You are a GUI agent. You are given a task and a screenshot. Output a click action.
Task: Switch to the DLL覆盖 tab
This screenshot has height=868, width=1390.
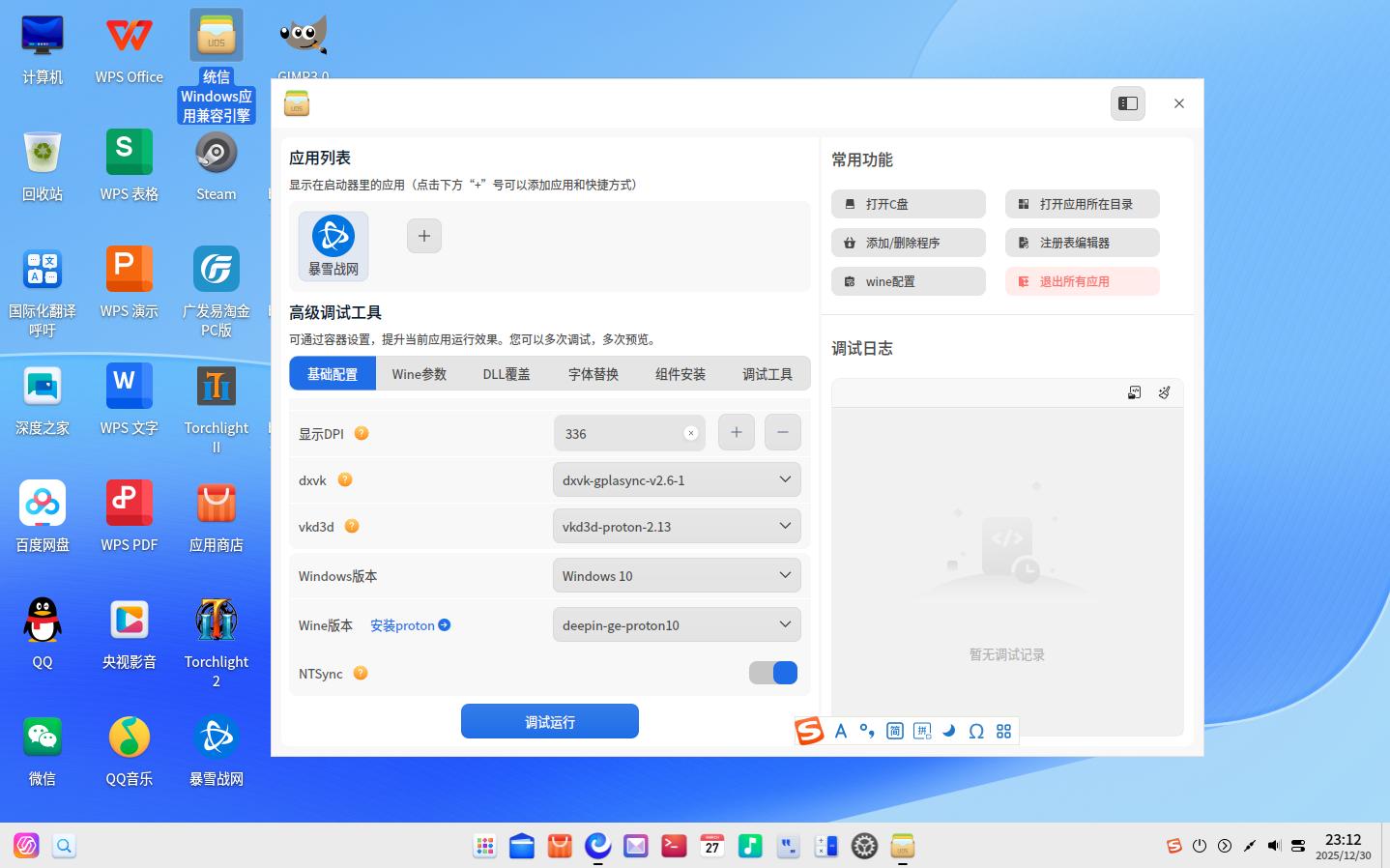point(507,373)
